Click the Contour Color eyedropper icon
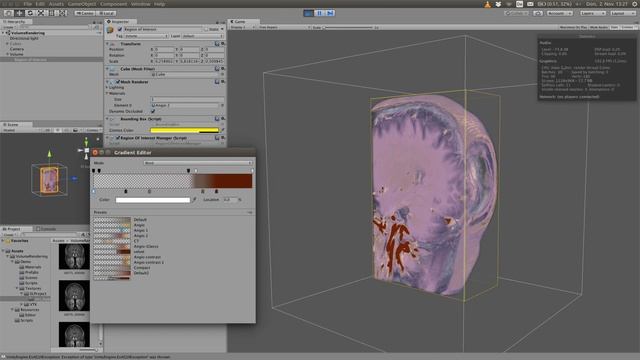The height and width of the screenshot is (360, 640). 222,130
